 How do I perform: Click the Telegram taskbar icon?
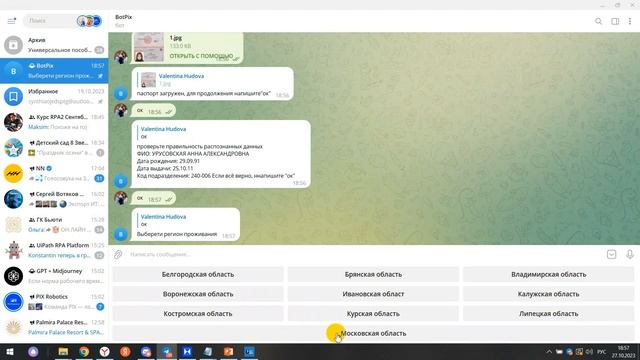pos(167,351)
